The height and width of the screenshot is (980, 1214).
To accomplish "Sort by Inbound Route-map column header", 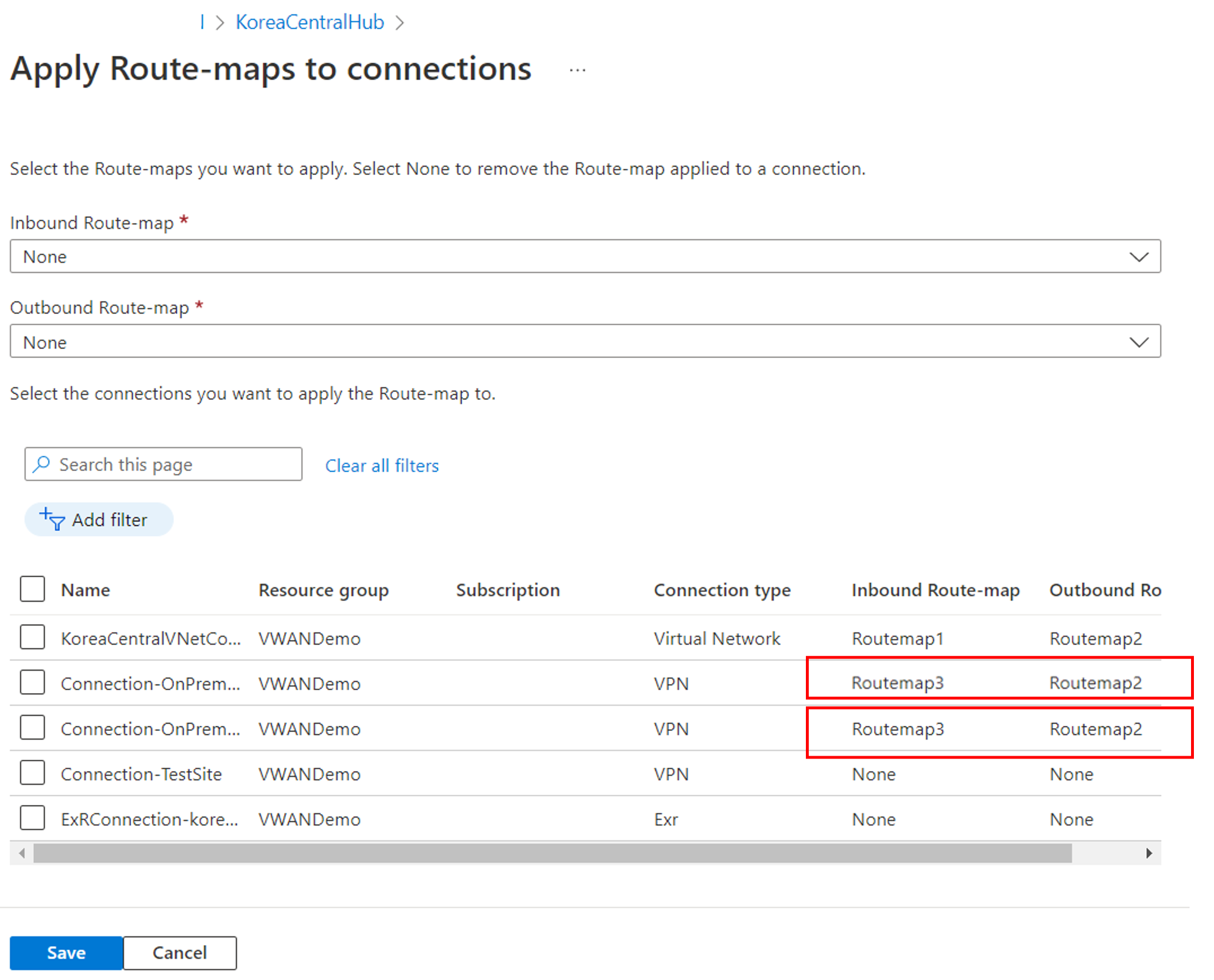I will click(936, 590).
